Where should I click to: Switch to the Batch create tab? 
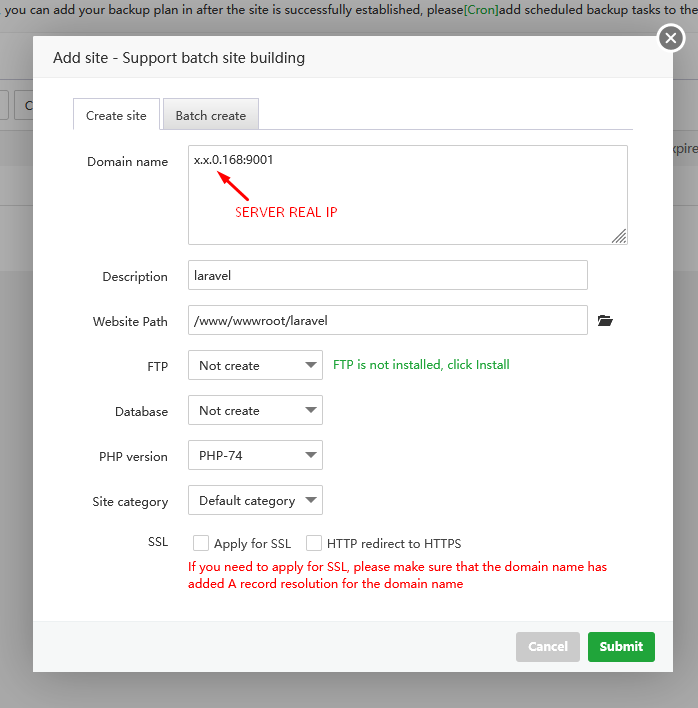[210, 115]
